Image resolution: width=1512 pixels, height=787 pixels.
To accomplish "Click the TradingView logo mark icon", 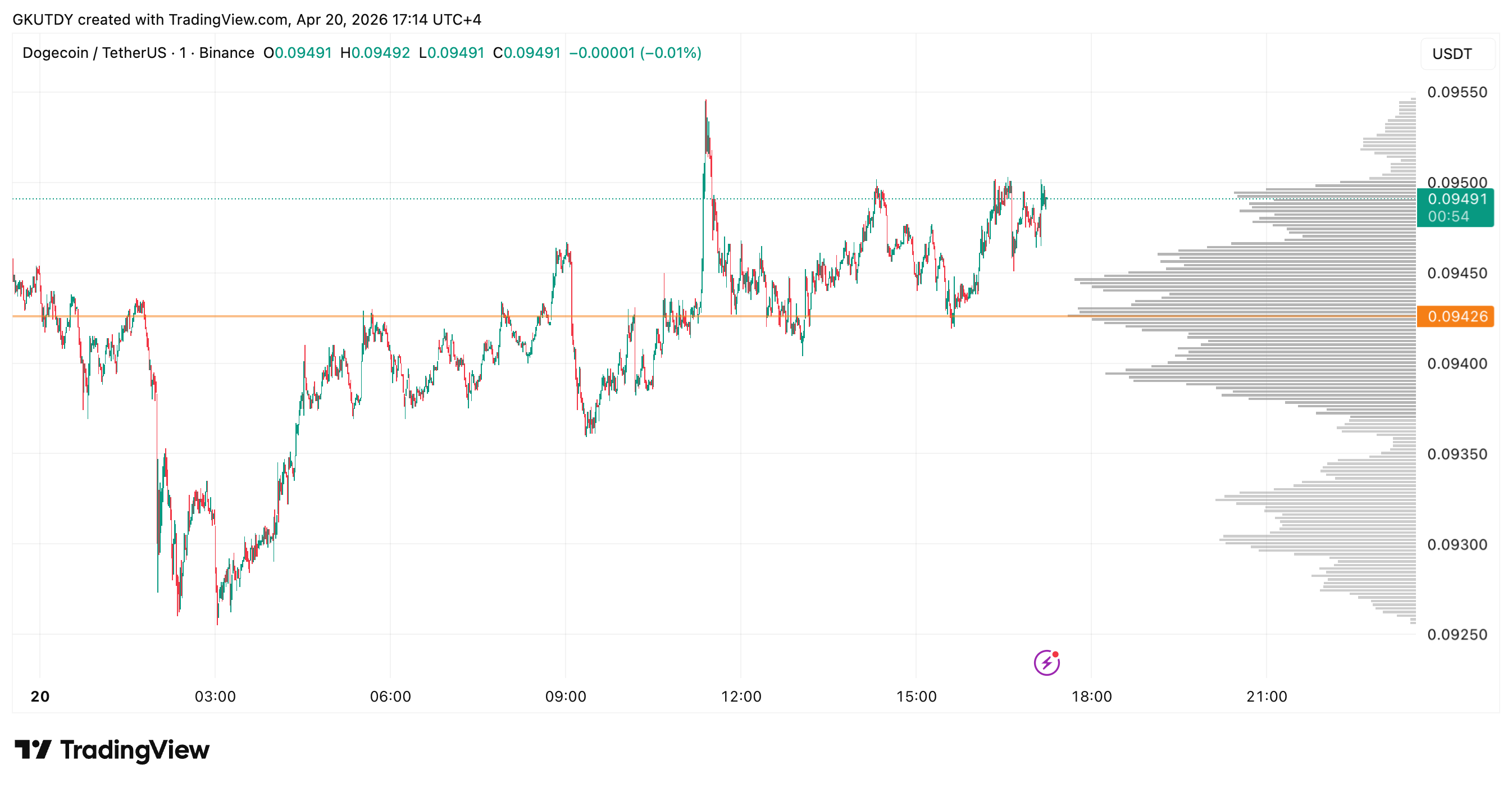I will (x=33, y=749).
